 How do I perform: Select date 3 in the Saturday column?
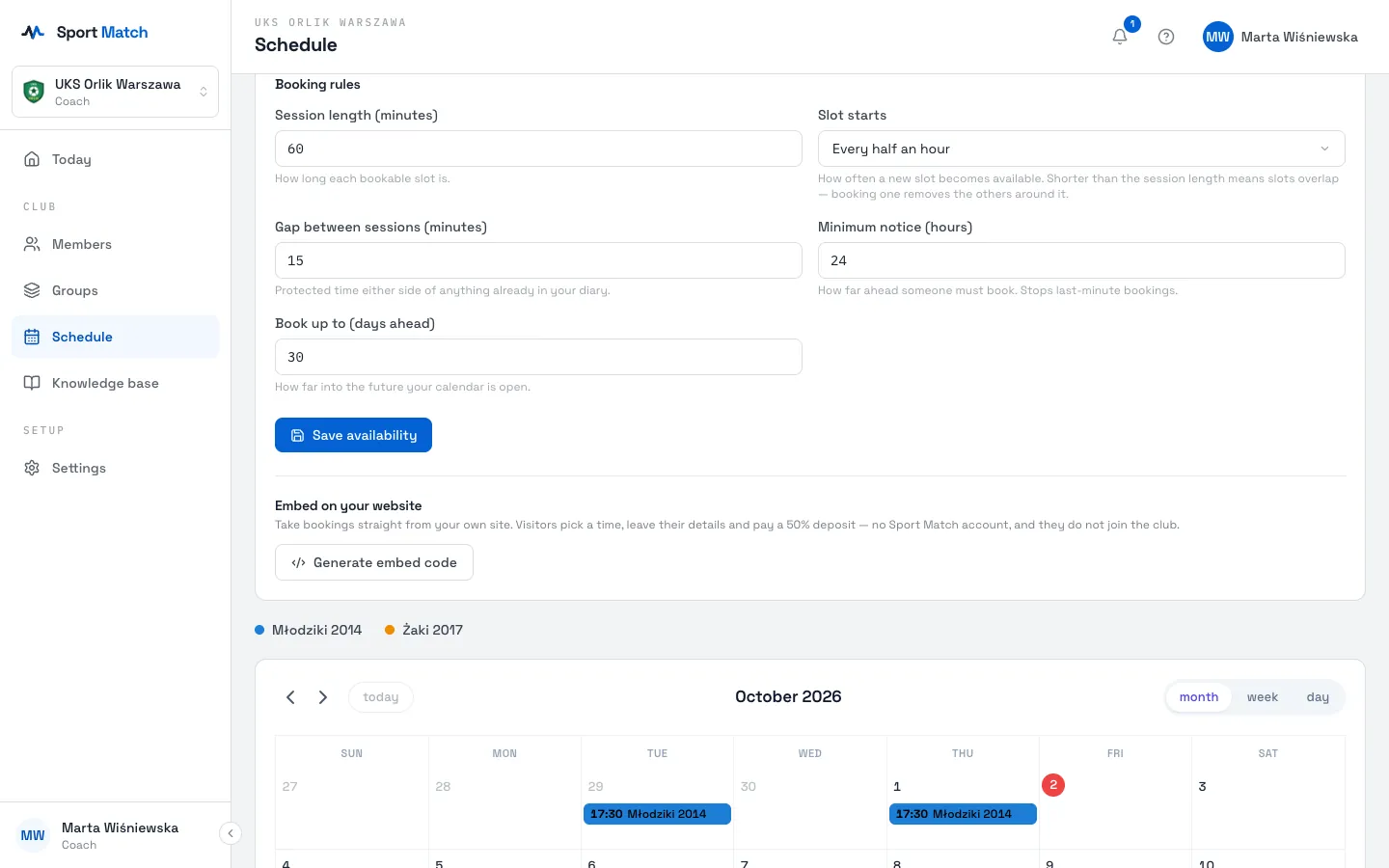point(1202,786)
